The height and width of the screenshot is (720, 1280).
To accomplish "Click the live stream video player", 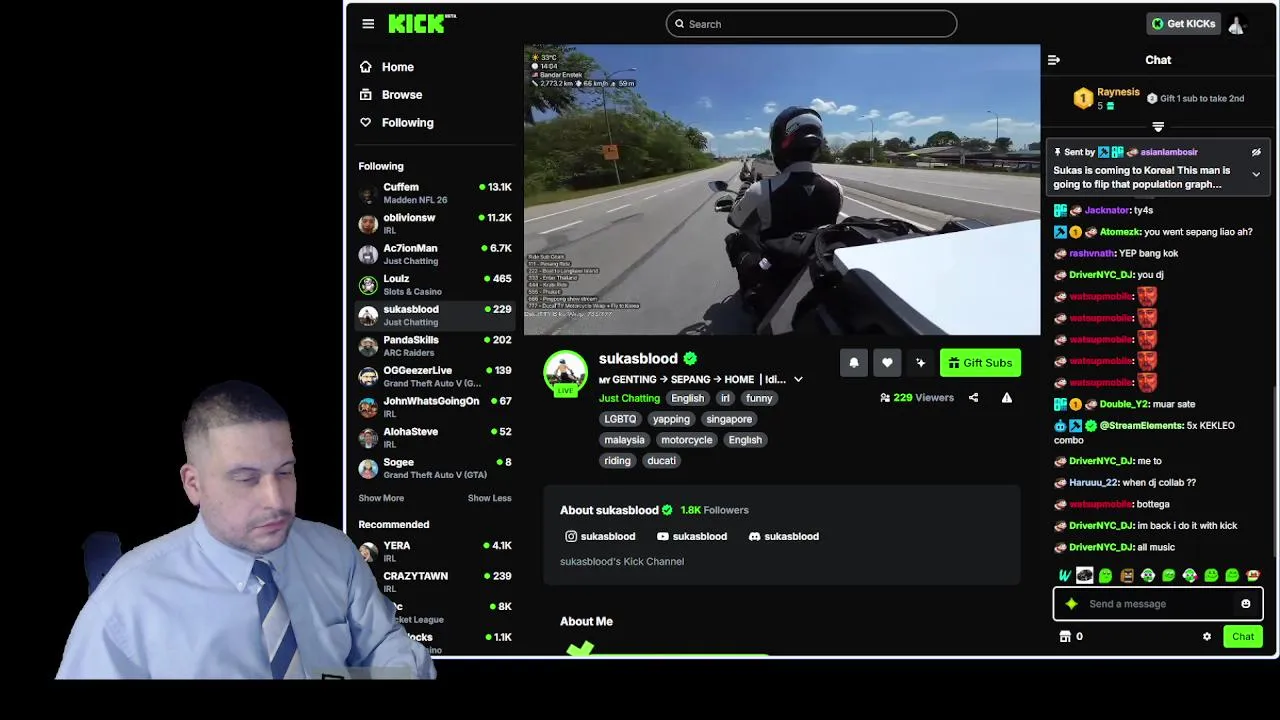I will (782, 190).
